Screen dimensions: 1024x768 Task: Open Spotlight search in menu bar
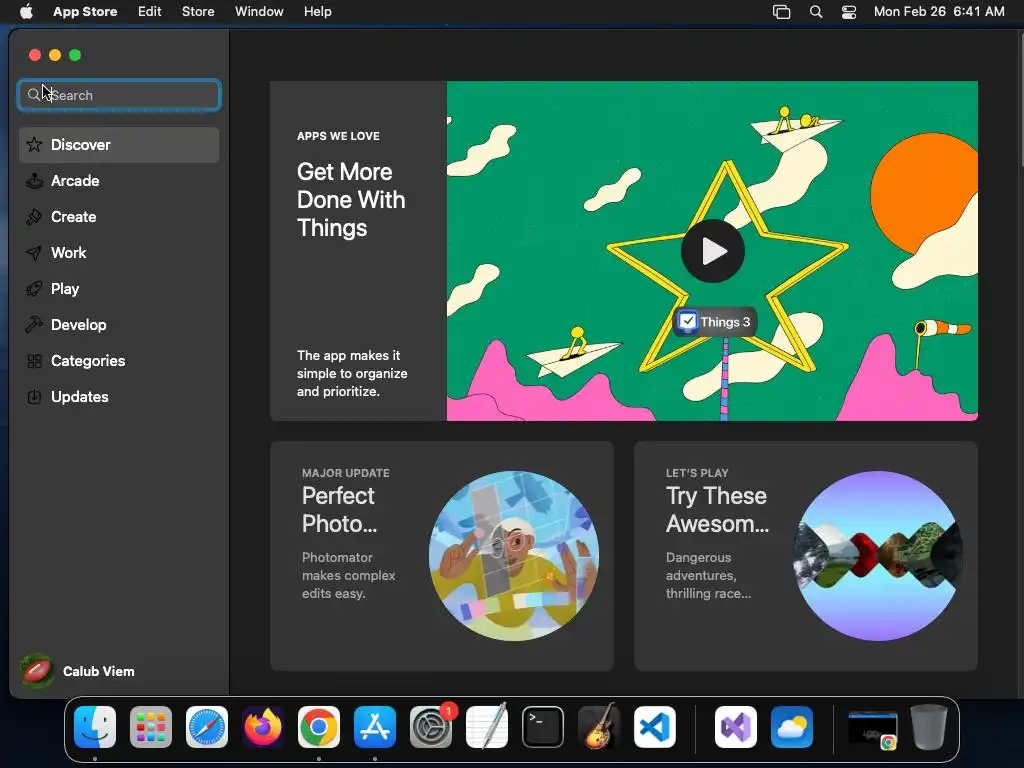pyautogui.click(x=816, y=12)
